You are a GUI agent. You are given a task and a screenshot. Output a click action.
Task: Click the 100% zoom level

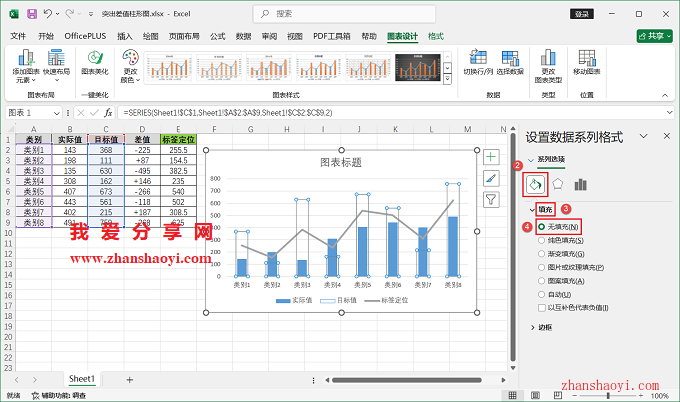coord(660,395)
